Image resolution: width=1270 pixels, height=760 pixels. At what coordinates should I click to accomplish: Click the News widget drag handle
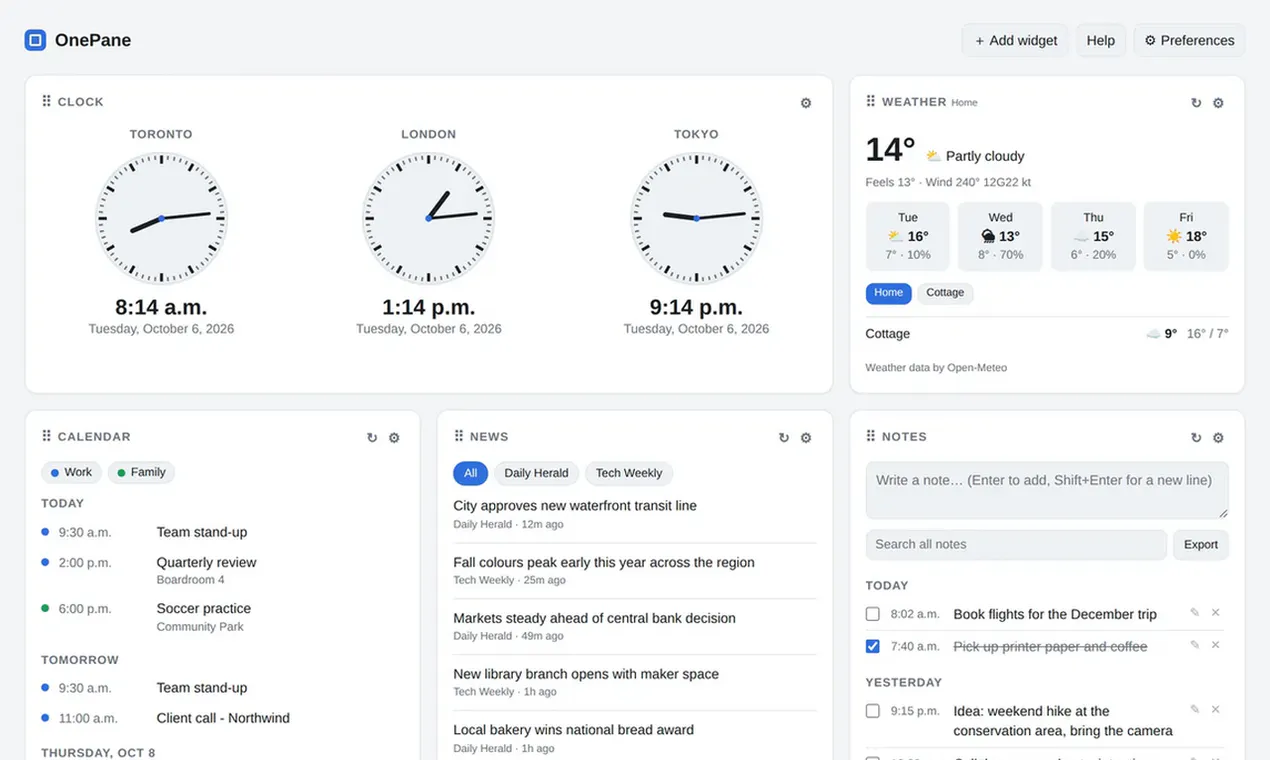click(x=458, y=436)
